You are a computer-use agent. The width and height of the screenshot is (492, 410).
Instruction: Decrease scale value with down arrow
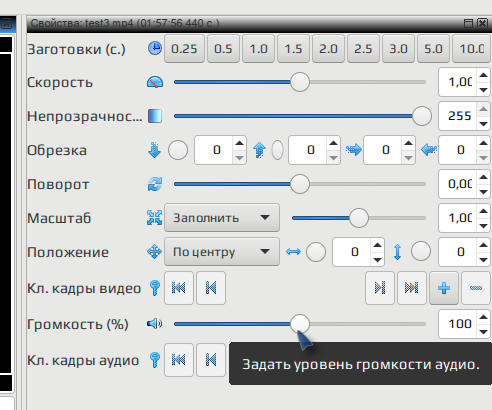point(483,225)
